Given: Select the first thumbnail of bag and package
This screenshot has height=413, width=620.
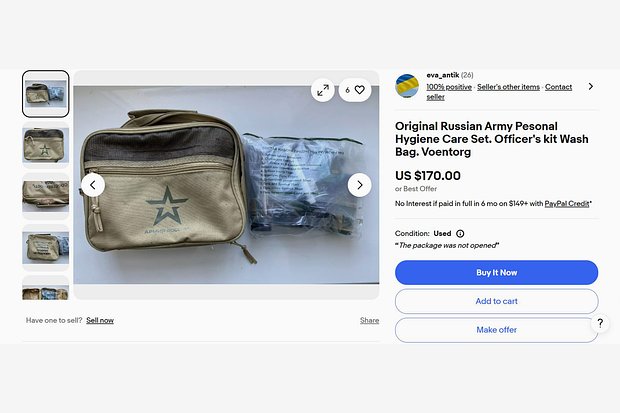Looking at the screenshot, I should (x=45, y=94).
